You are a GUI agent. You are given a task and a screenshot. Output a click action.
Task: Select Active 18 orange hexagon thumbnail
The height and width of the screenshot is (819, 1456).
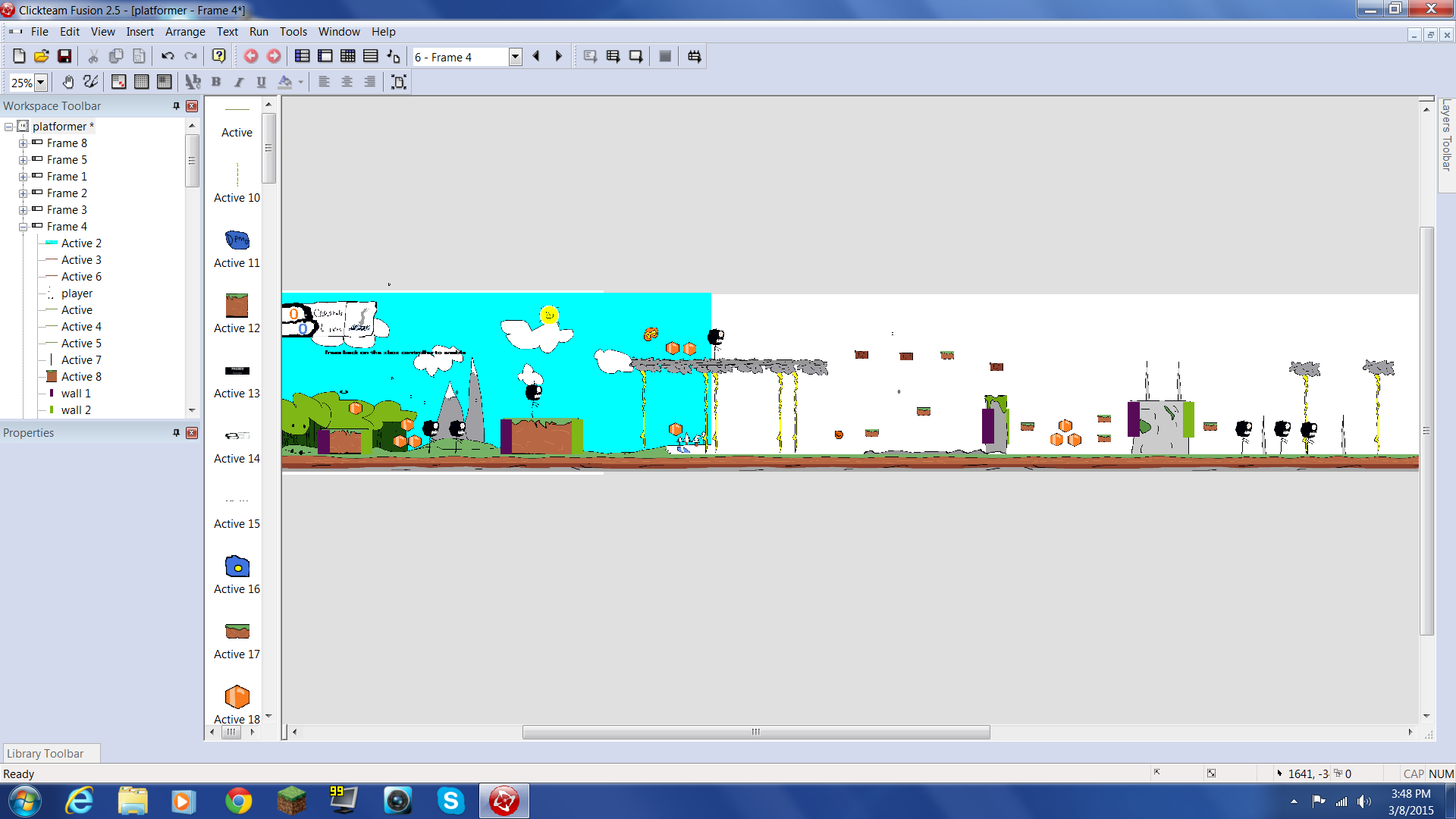pos(237,696)
